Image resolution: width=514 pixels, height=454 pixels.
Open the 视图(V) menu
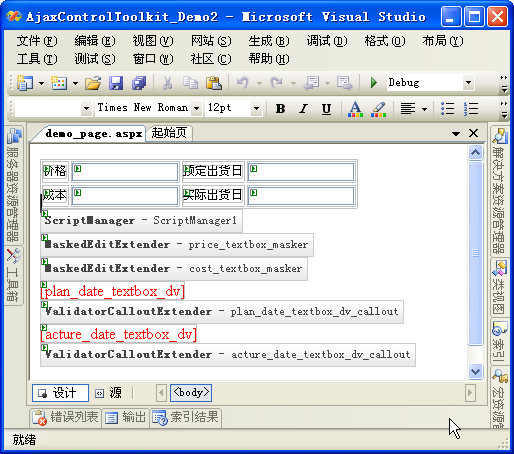[153, 41]
